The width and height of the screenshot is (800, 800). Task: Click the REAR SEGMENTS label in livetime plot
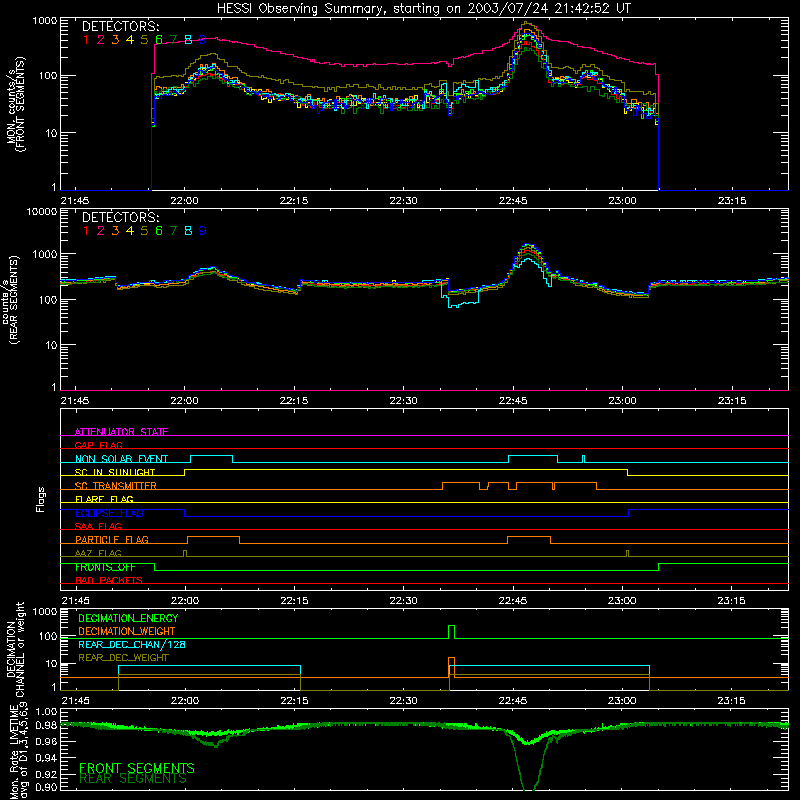pyautogui.click(x=133, y=779)
